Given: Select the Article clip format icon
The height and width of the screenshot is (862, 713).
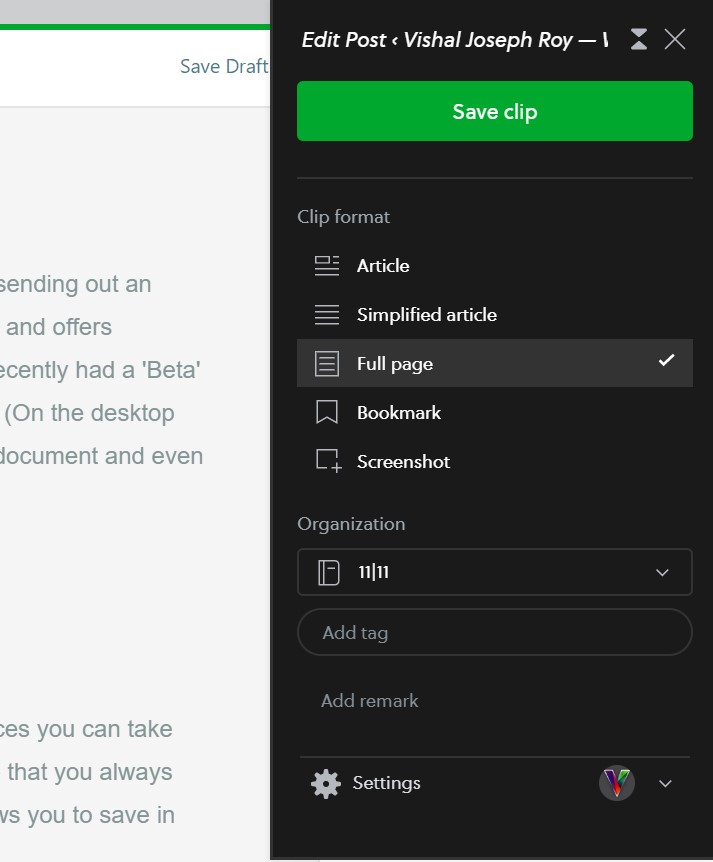Looking at the screenshot, I should 326,265.
